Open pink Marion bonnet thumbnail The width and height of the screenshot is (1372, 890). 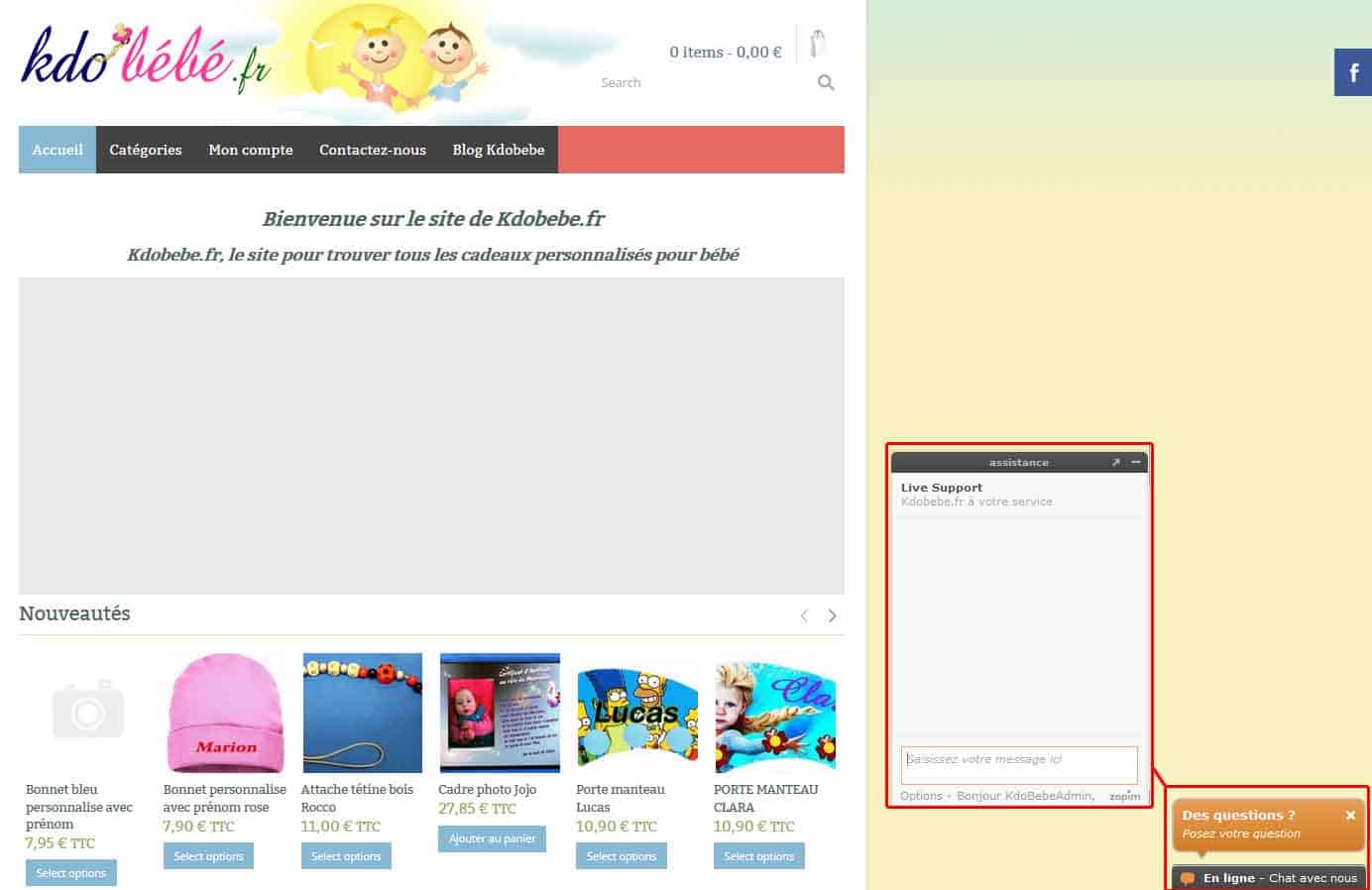(x=225, y=713)
